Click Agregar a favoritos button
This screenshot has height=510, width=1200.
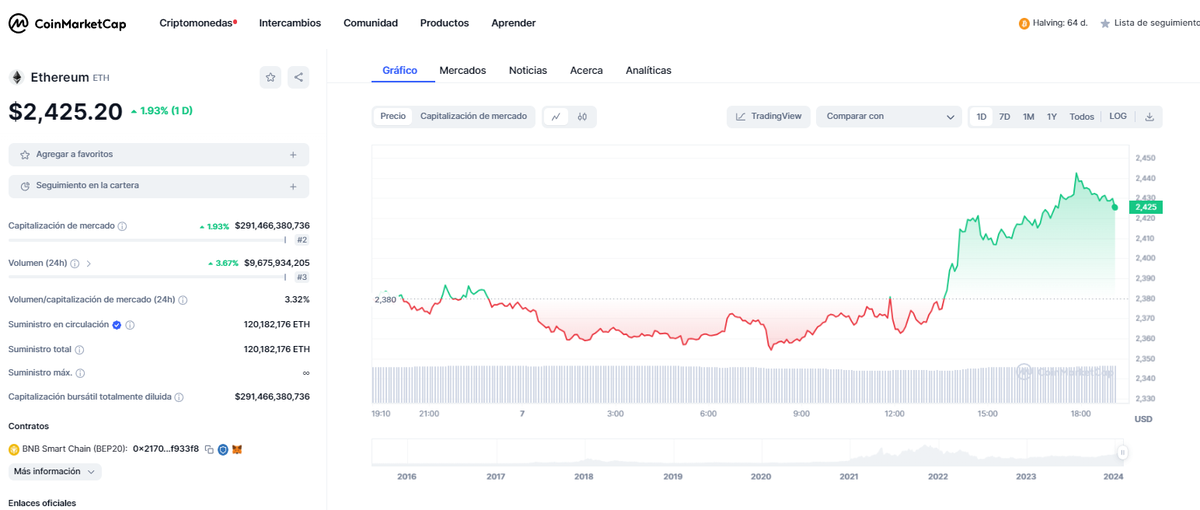pos(158,155)
